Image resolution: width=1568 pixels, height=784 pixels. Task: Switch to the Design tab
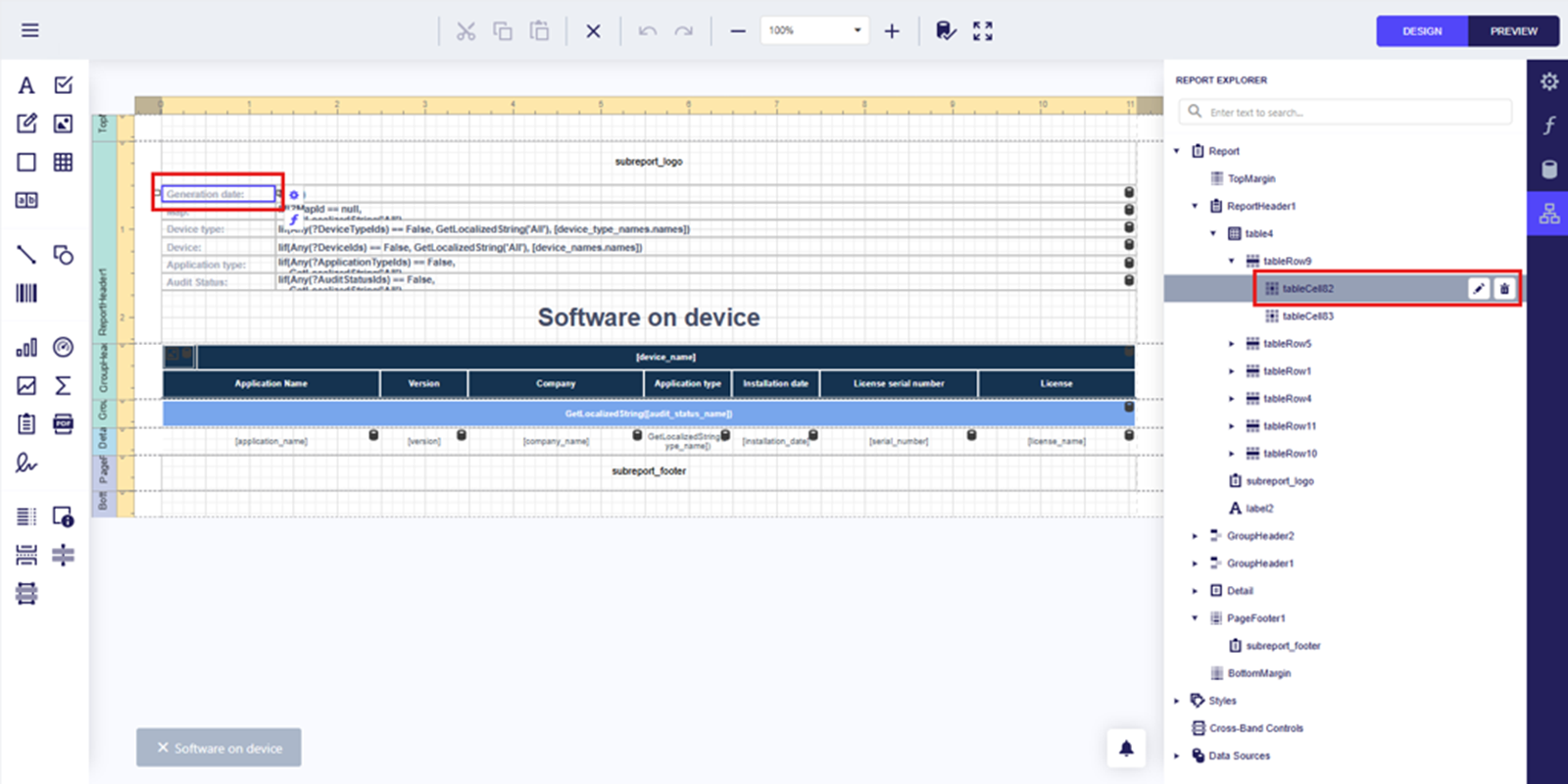click(x=1422, y=31)
